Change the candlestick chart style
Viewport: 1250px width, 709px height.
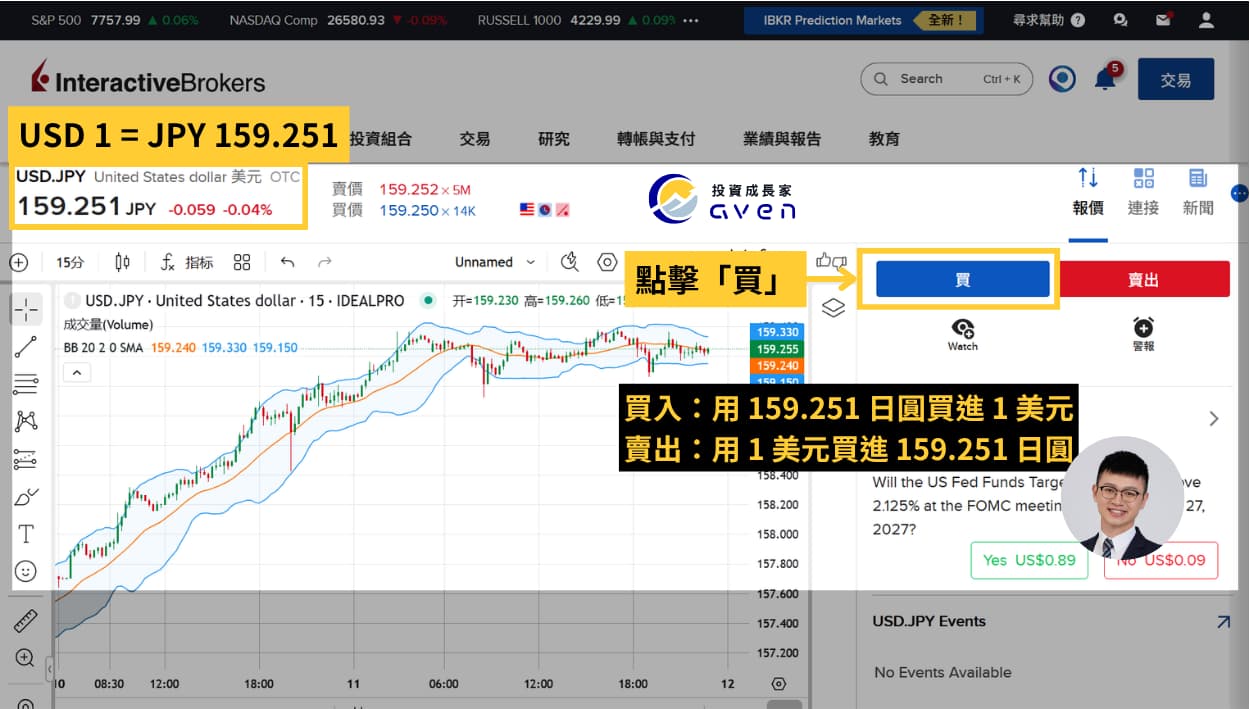[123, 263]
